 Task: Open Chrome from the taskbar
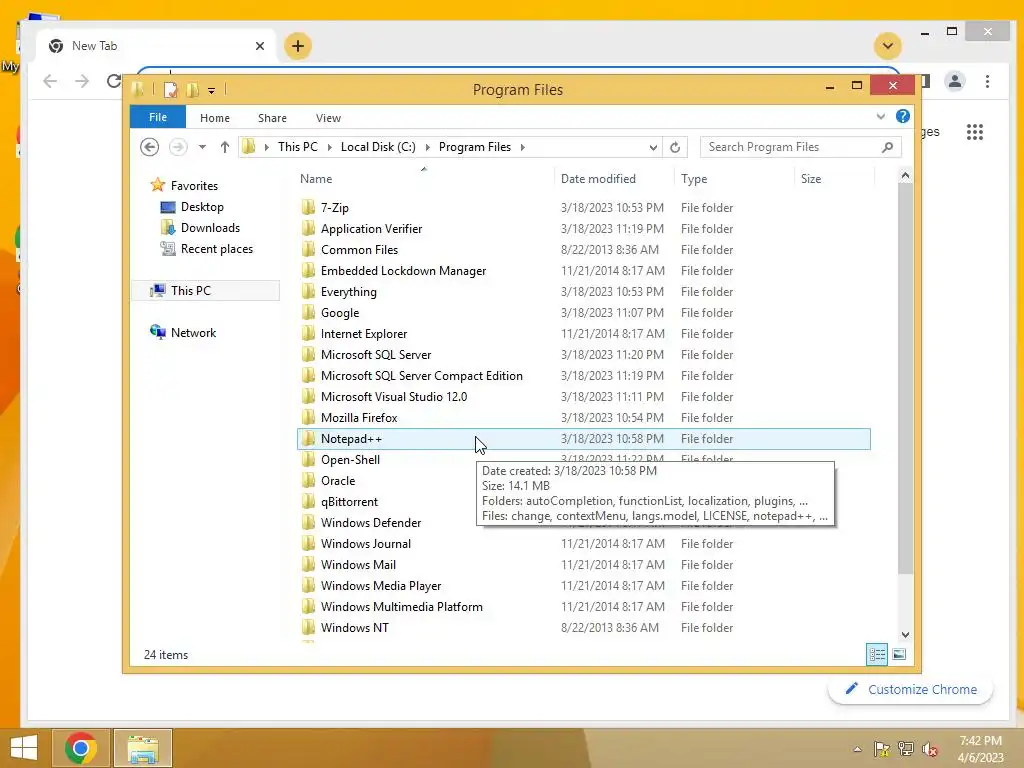click(x=81, y=748)
